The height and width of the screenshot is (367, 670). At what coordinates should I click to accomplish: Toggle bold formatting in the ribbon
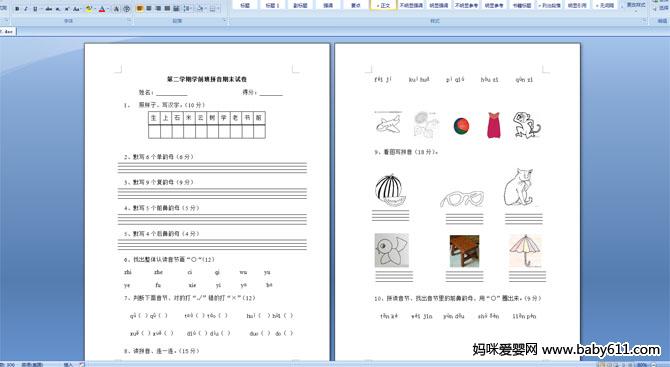tap(17, 9)
